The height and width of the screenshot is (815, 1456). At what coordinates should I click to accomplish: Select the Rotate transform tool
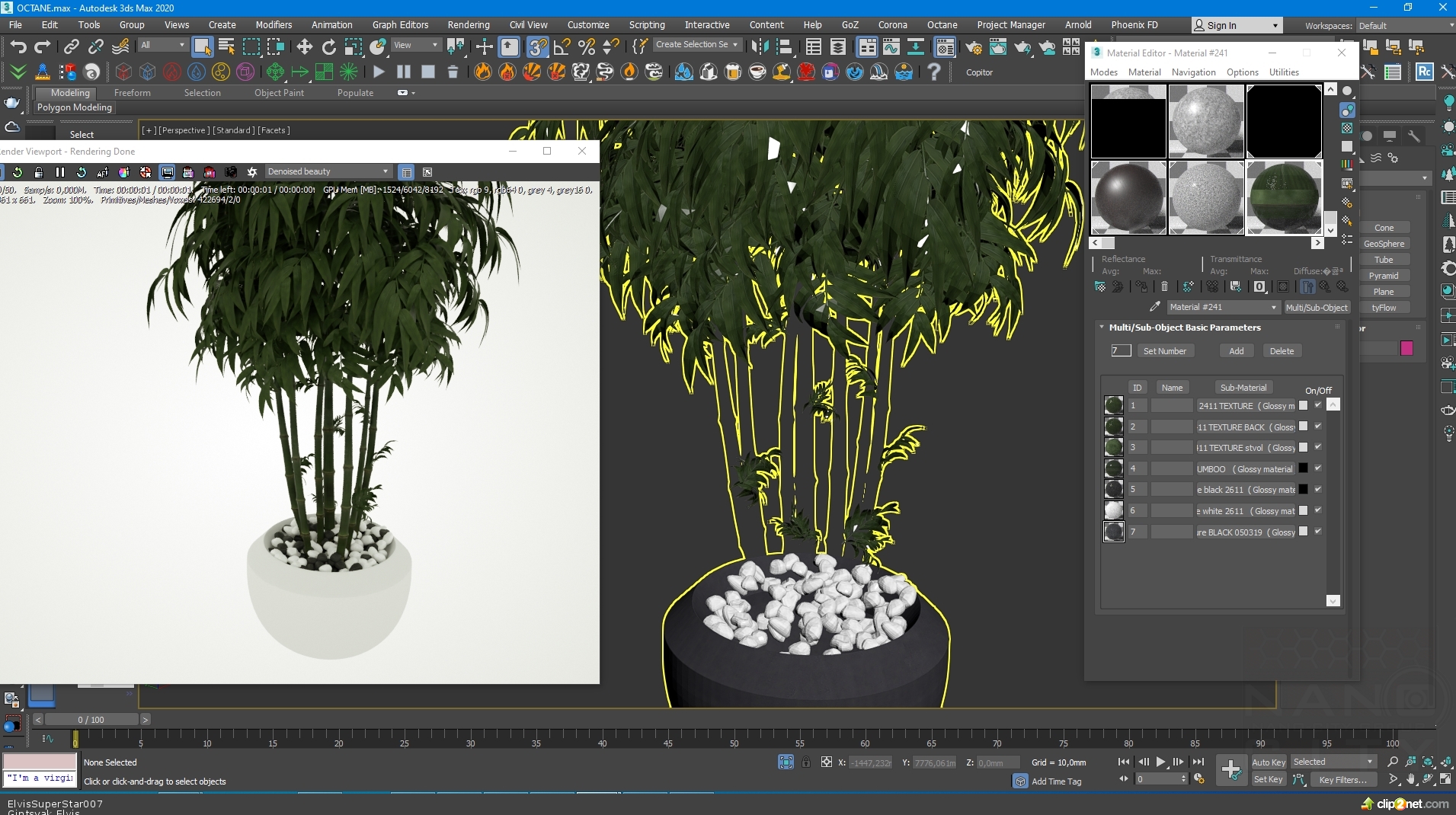pos(329,47)
